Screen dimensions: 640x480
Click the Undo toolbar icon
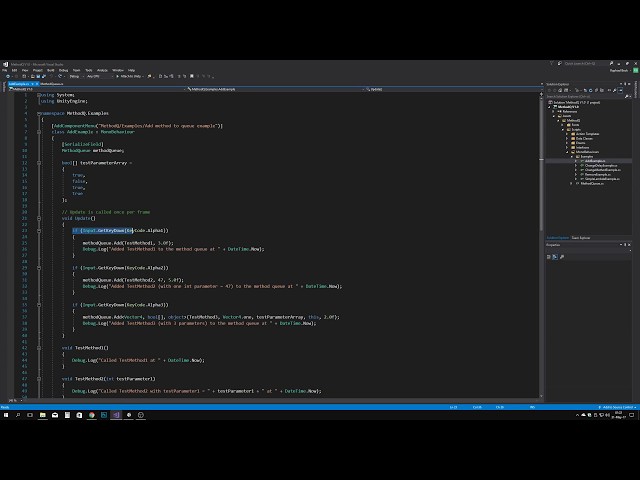pyautogui.click(x=51, y=76)
